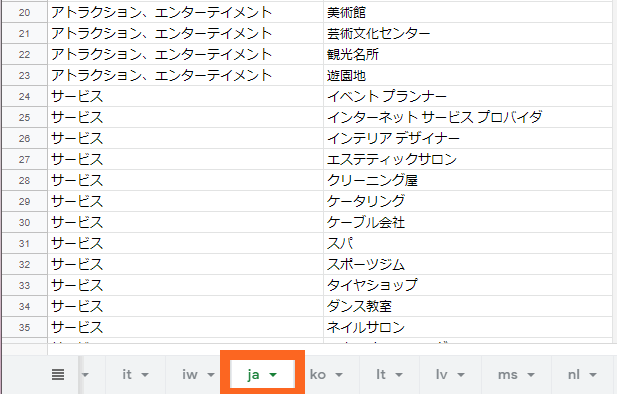Select cell containing ダンス教室

click(x=468, y=306)
